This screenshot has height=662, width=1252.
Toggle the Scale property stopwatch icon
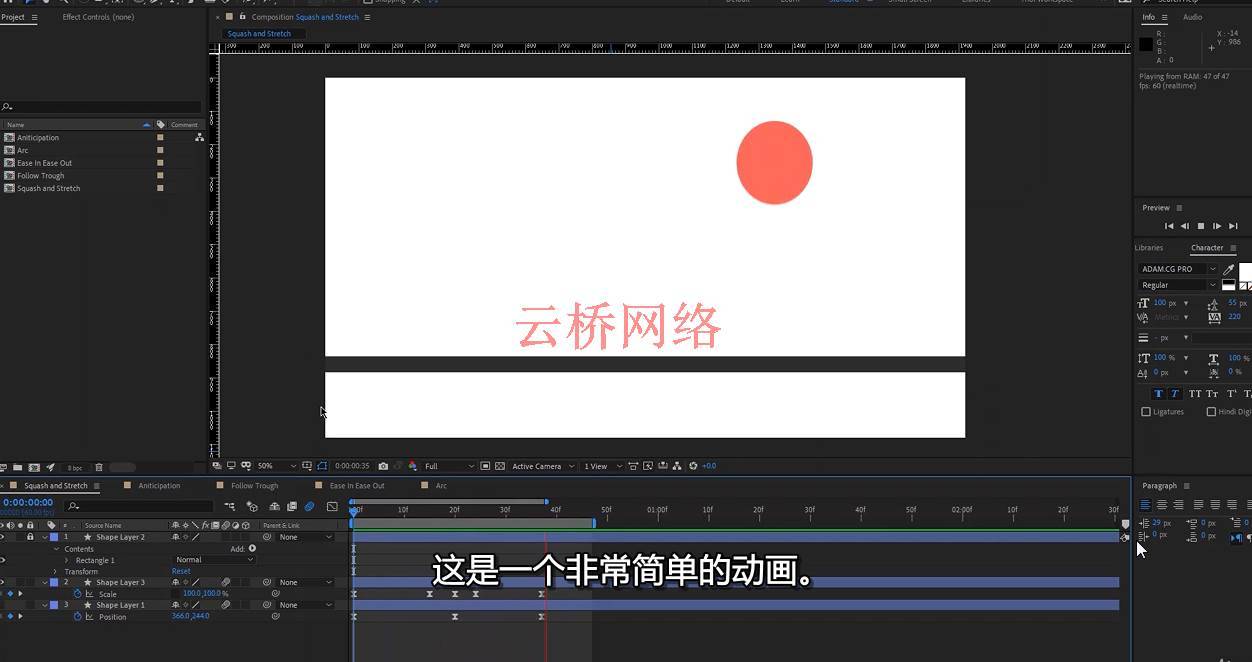[x=78, y=594]
